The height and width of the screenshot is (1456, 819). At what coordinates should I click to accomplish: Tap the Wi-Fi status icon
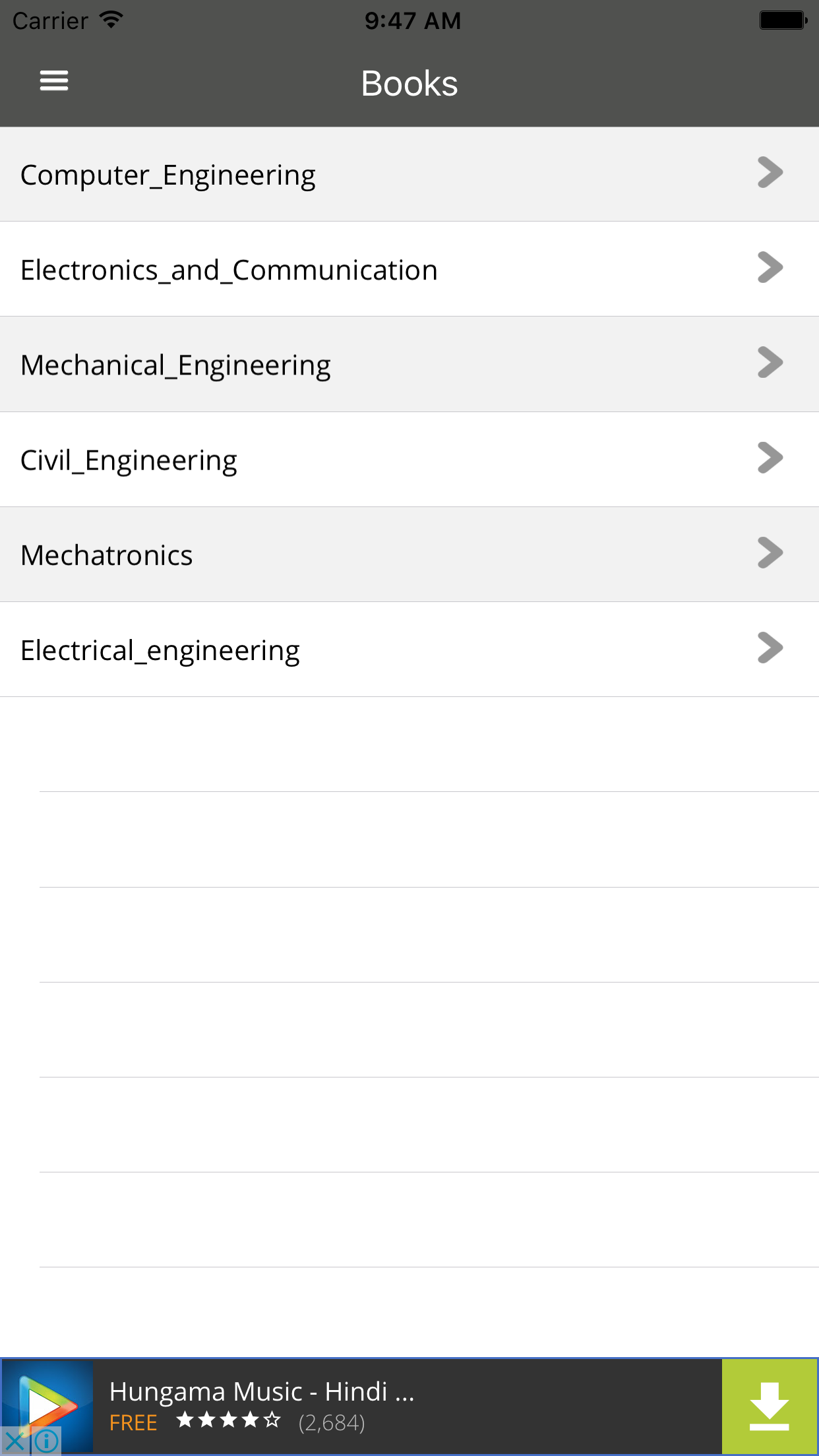[x=111, y=20]
